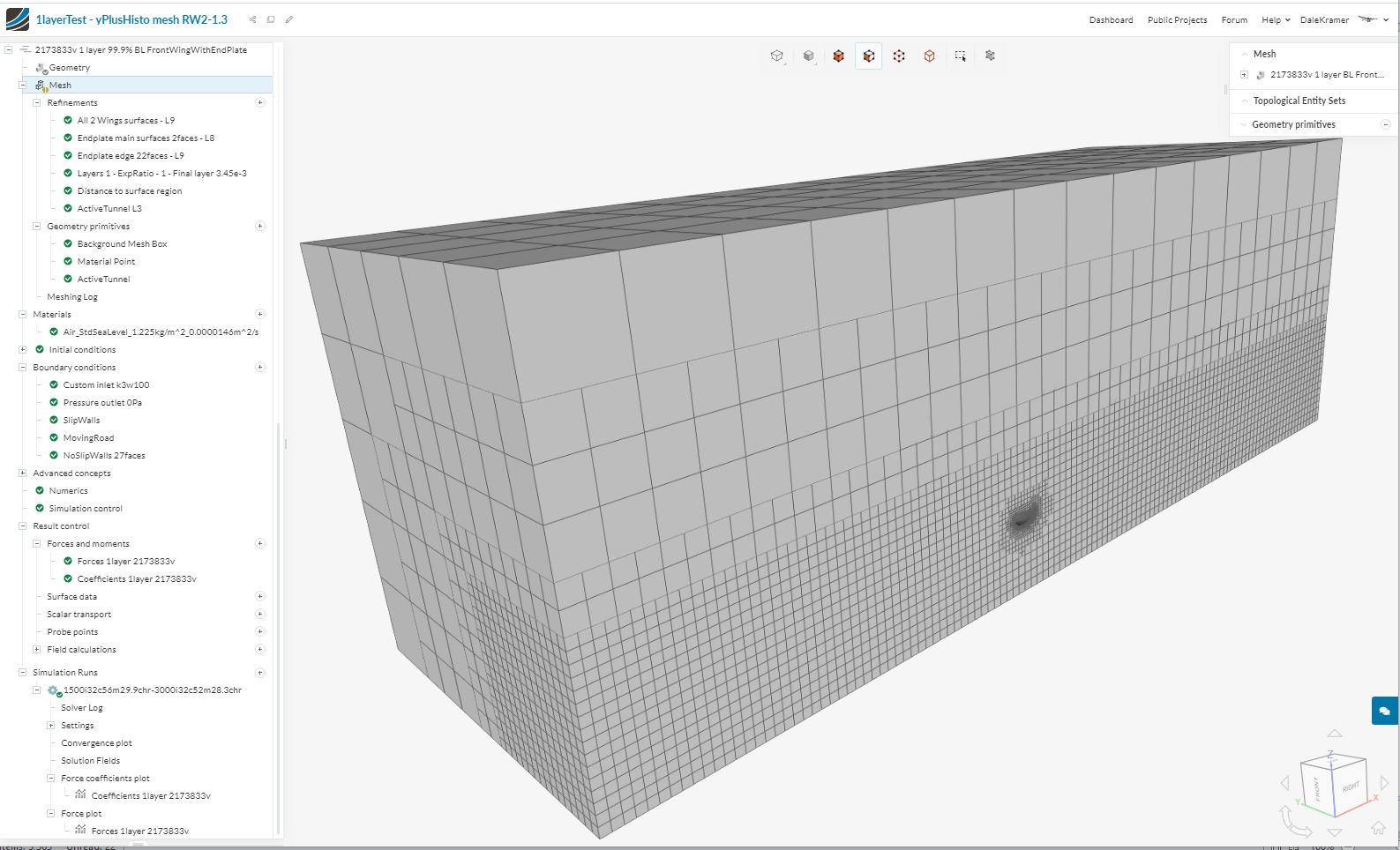
Task: Rotate view with left arrow by cube
Action: coord(1284,783)
